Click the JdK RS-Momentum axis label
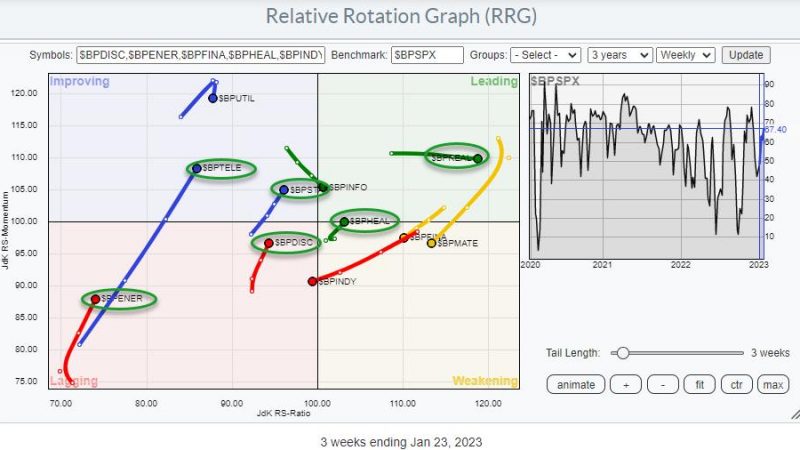800x450 pixels. [5, 230]
